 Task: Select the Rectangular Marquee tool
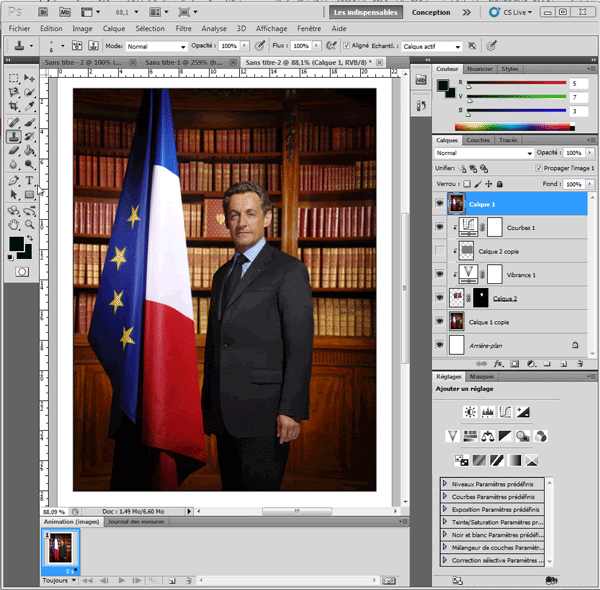click(x=13, y=78)
